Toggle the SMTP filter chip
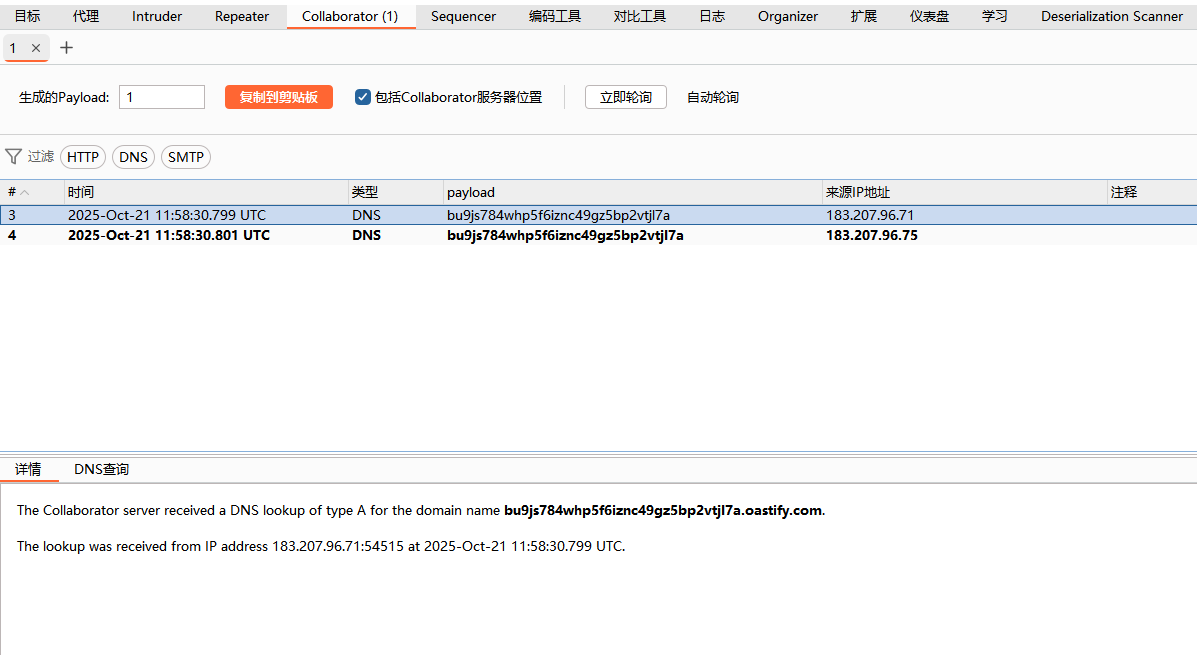Viewport: 1197px width, 655px height. (186, 157)
